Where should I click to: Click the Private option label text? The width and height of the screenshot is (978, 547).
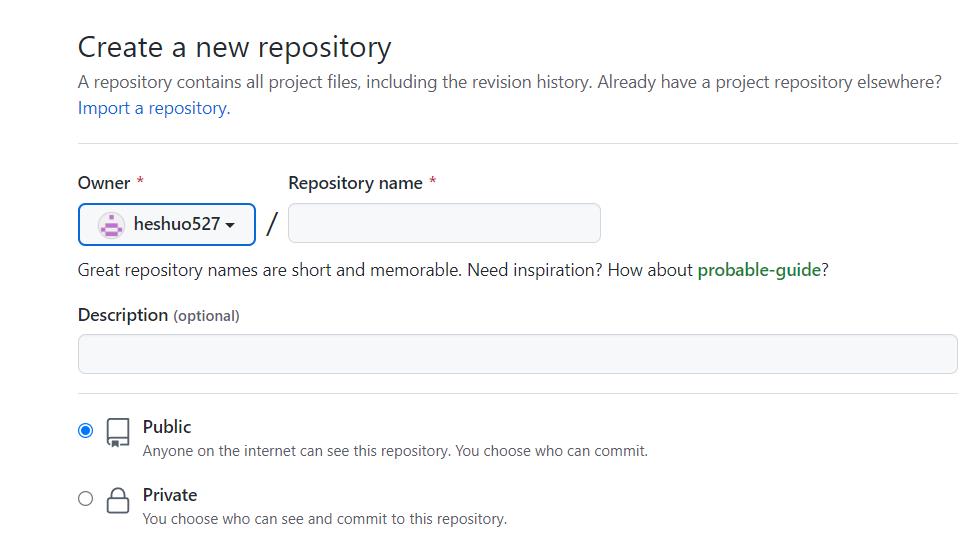pos(170,495)
